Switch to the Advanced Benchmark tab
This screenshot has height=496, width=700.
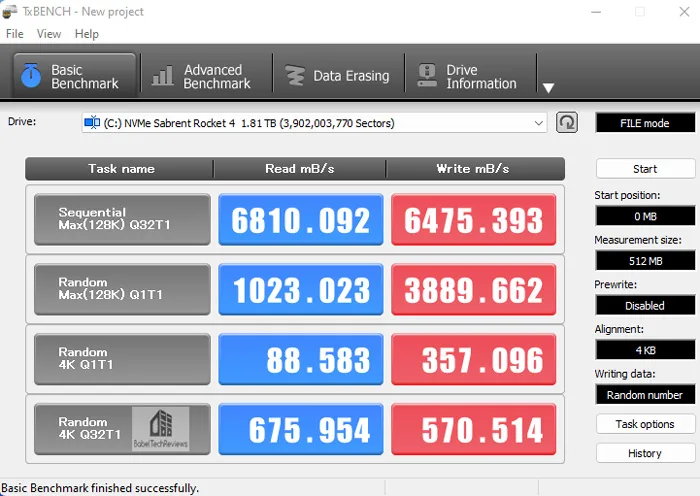pyautogui.click(x=206, y=75)
